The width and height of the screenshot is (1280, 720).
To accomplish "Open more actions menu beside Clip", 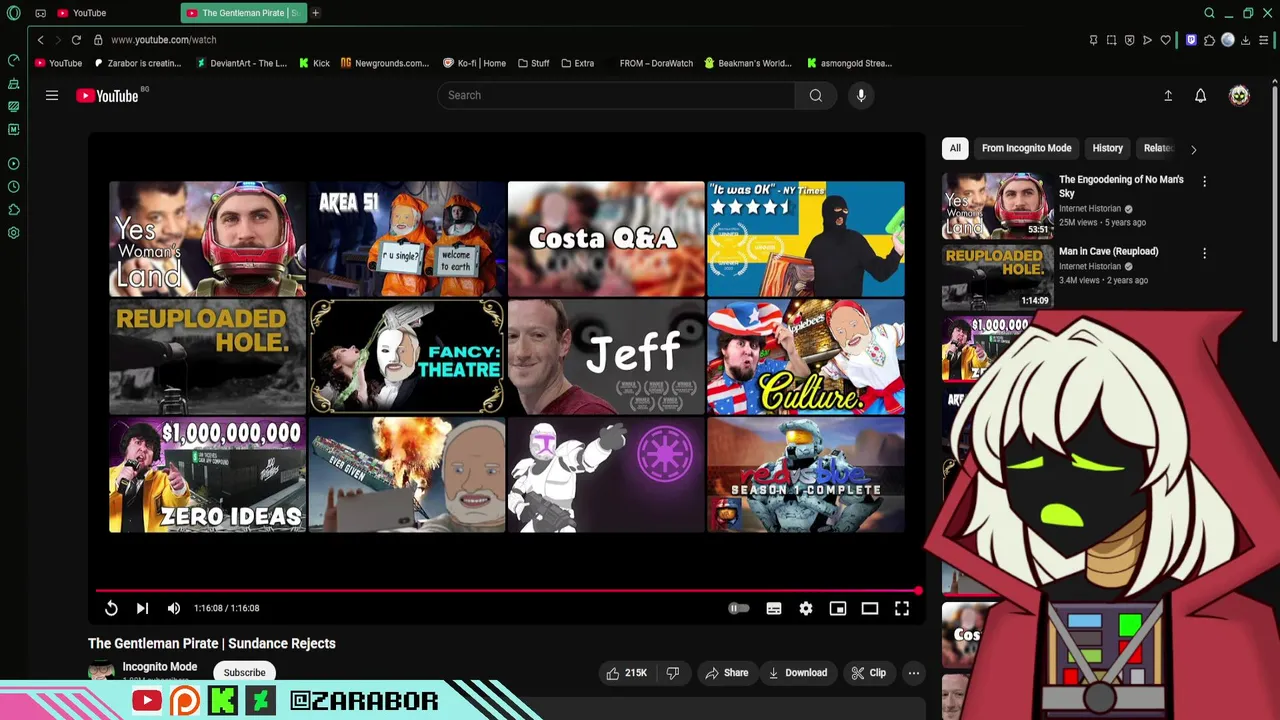I will [x=913, y=673].
